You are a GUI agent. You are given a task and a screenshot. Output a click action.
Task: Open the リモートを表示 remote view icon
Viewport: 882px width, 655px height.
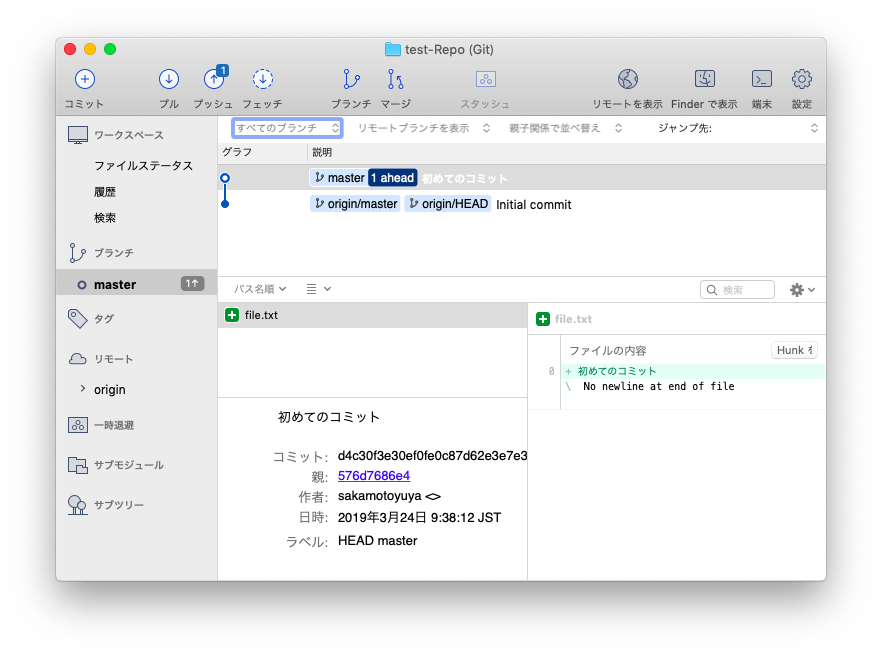point(628,79)
